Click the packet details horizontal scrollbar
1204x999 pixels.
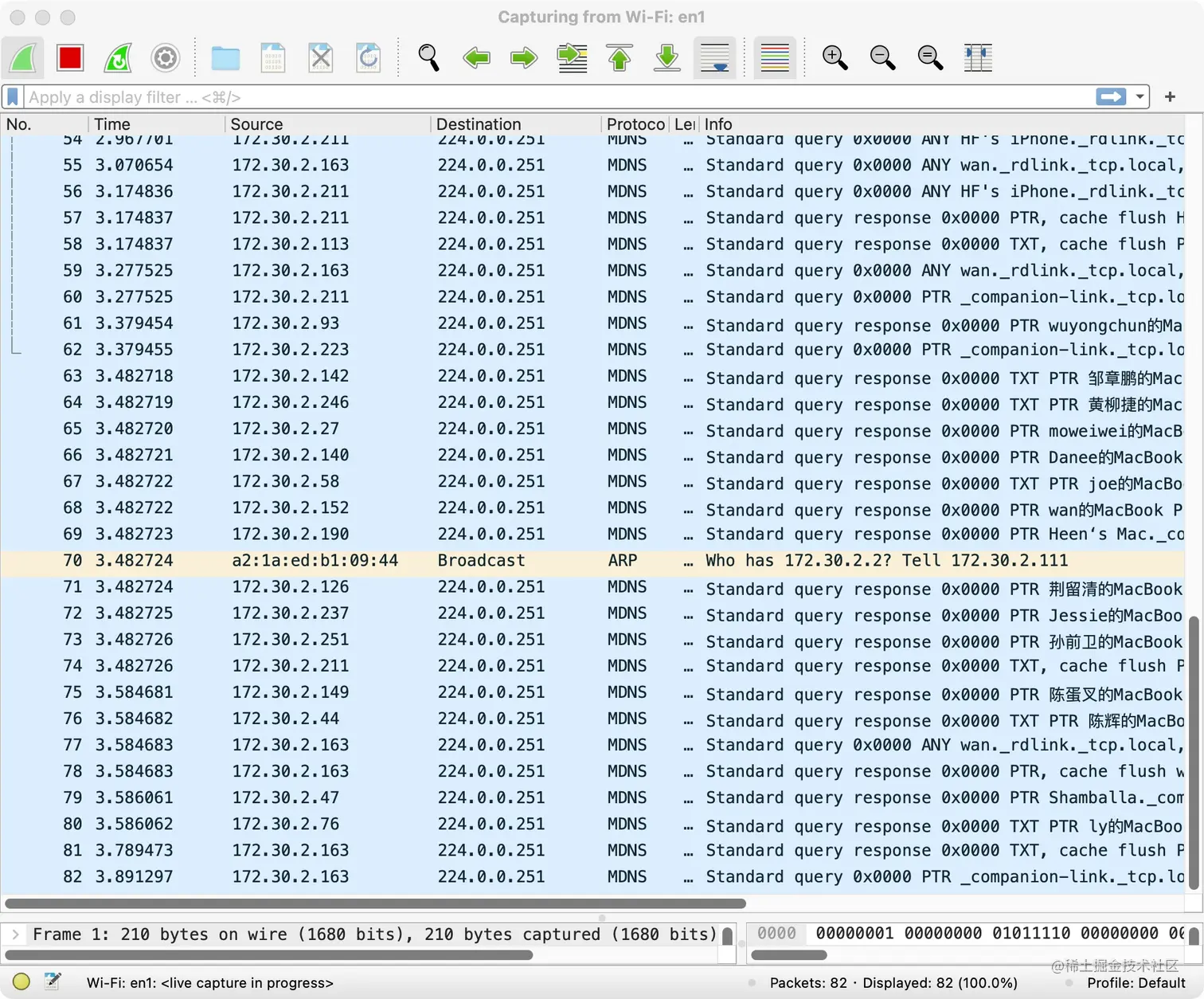point(269,954)
